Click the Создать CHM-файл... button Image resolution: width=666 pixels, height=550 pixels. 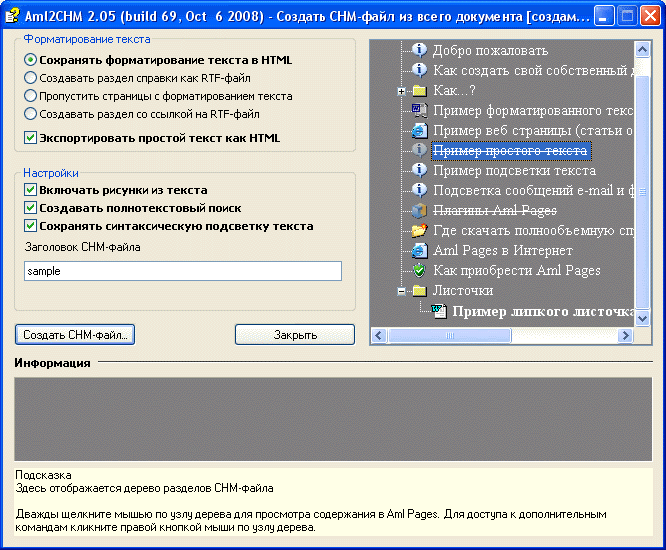(75, 335)
